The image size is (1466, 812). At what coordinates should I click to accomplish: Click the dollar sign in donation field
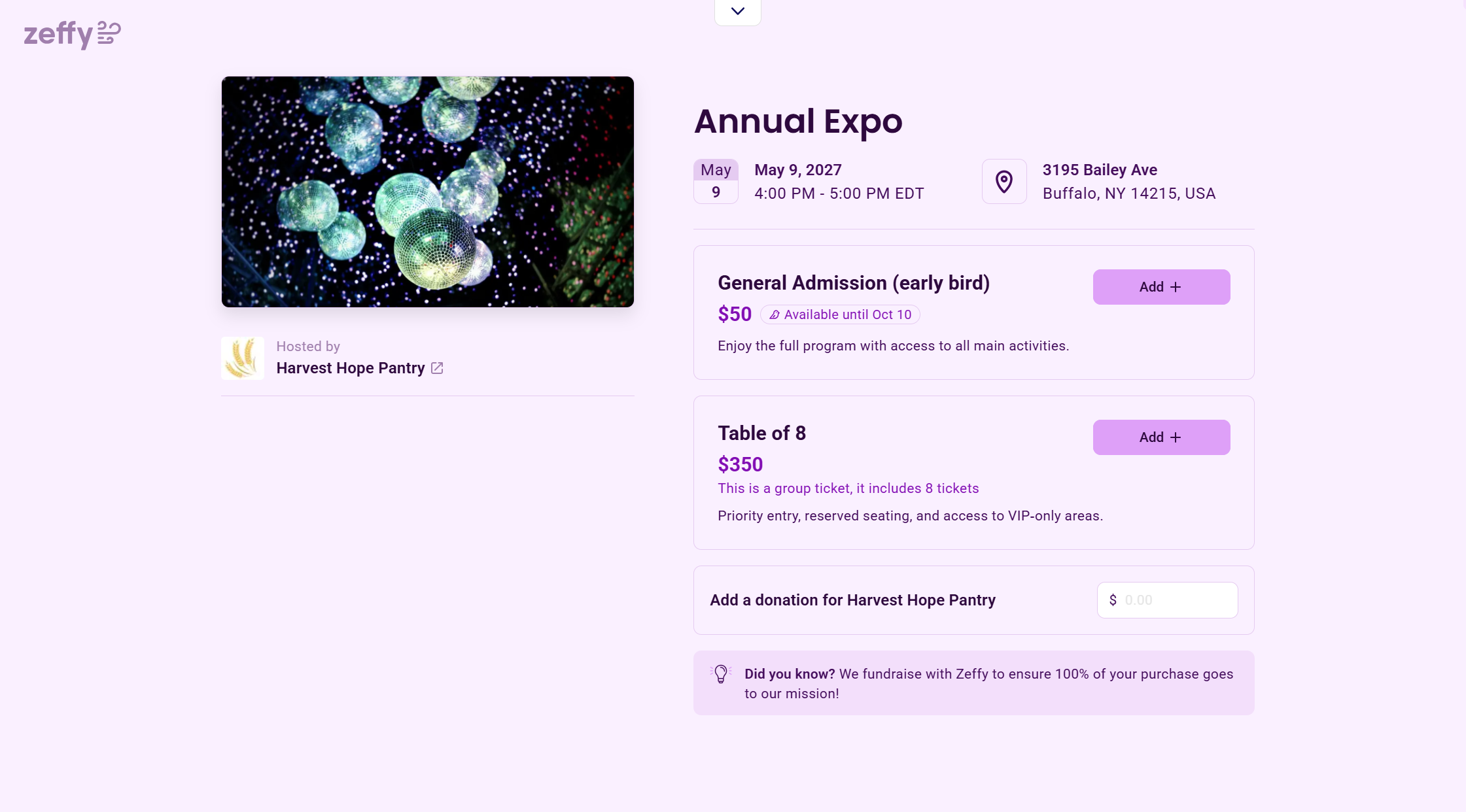tap(1113, 600)
